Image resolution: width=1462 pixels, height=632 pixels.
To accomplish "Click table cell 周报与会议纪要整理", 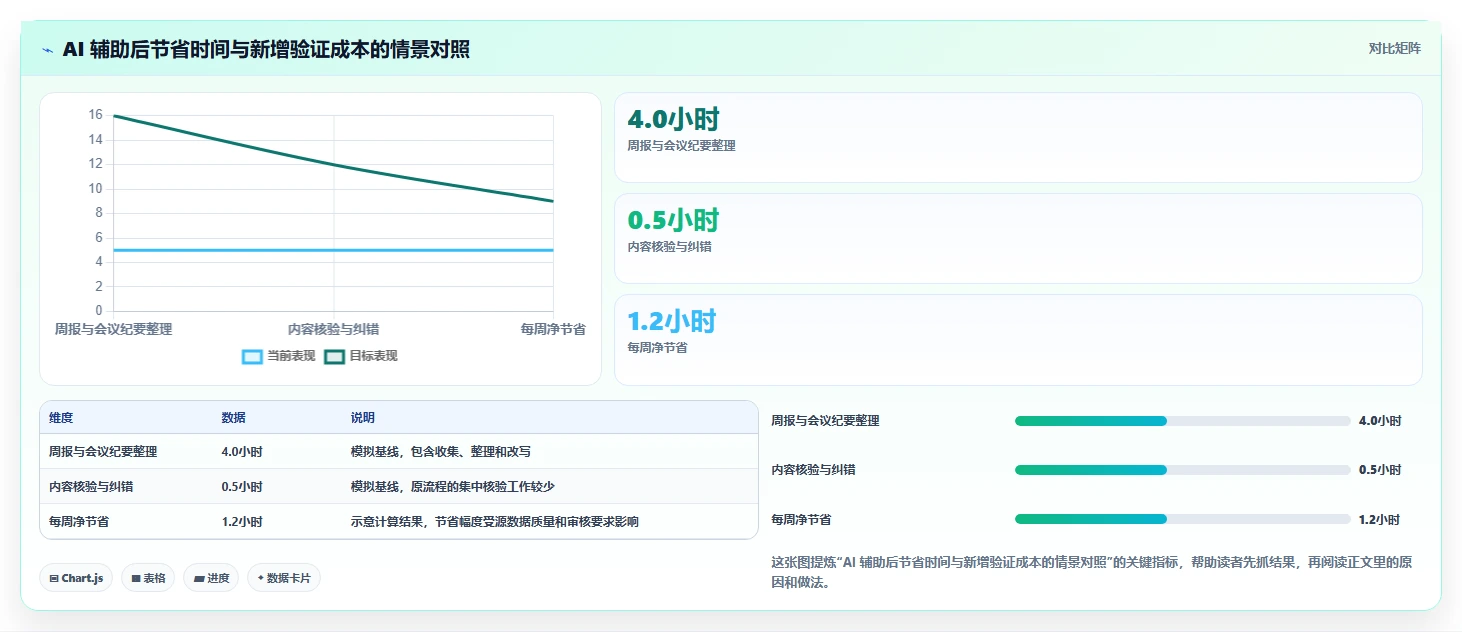I will pos(103,452).
